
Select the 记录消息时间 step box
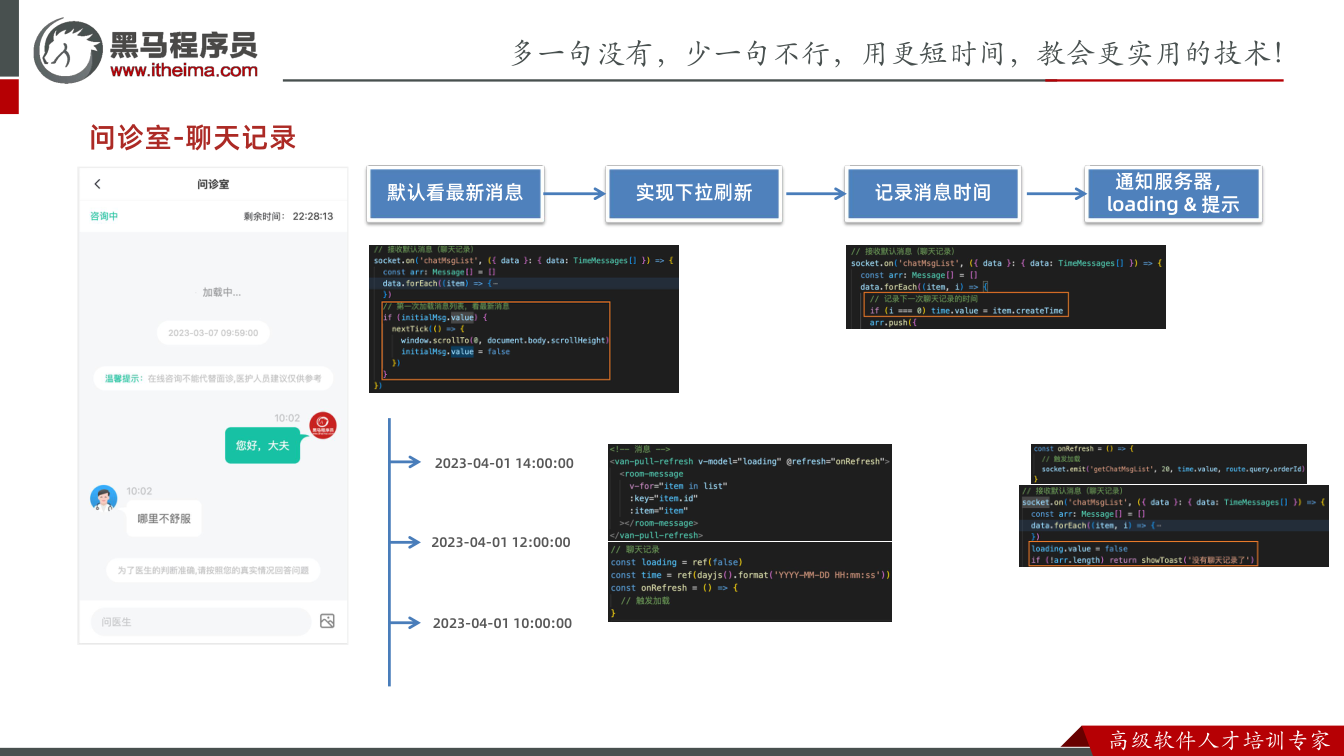[x=932, y=193]
